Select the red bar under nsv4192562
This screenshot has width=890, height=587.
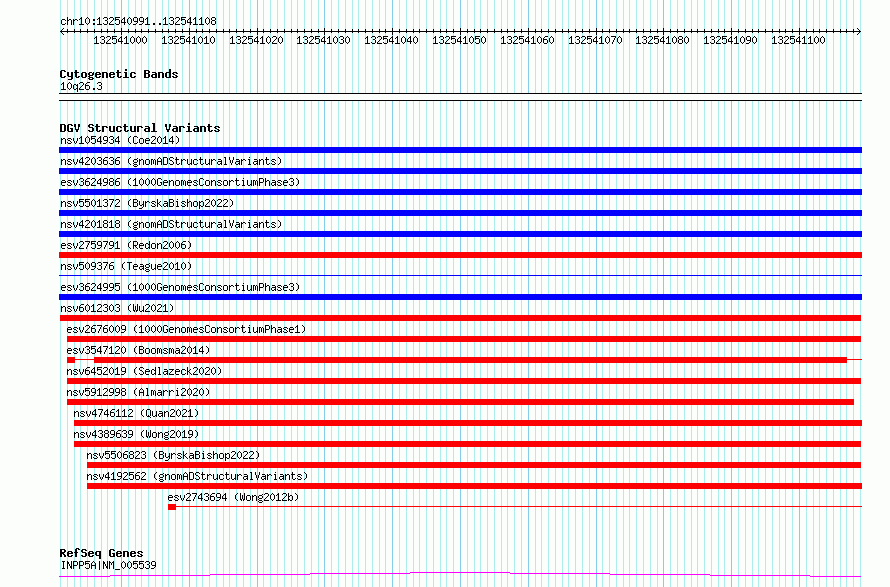point(475,486)
